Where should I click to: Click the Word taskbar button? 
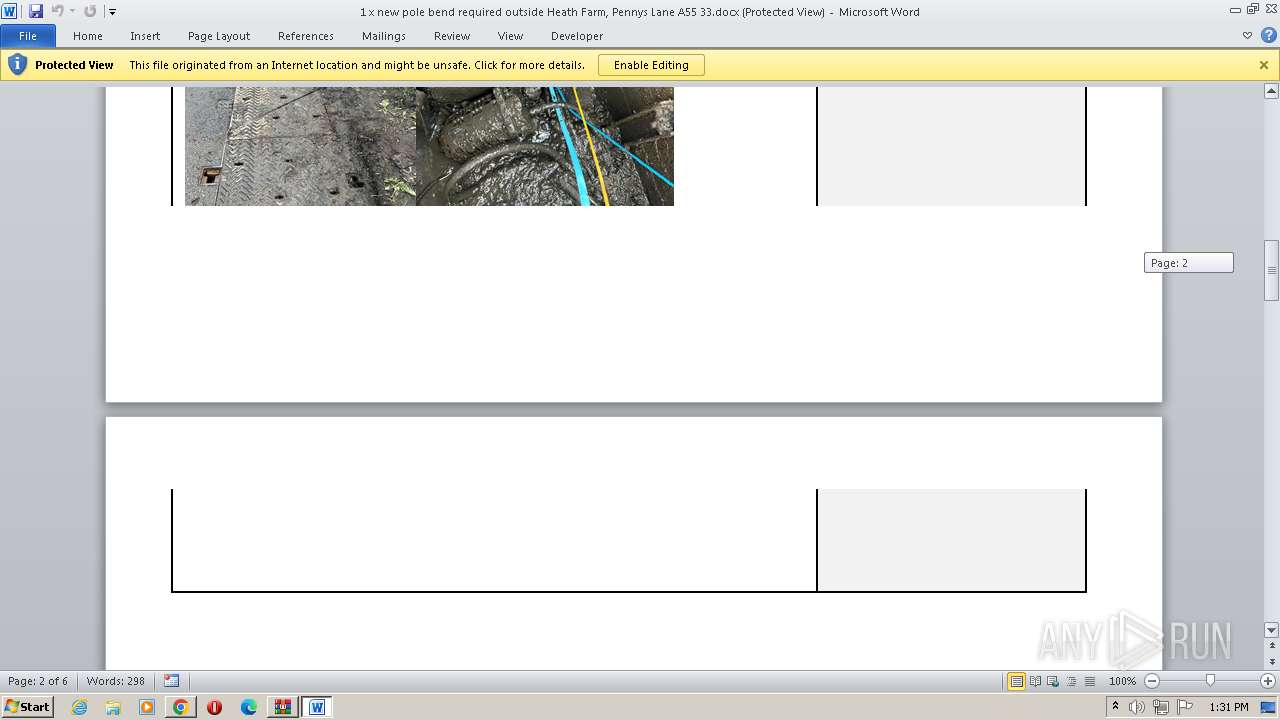pos(317,707)
